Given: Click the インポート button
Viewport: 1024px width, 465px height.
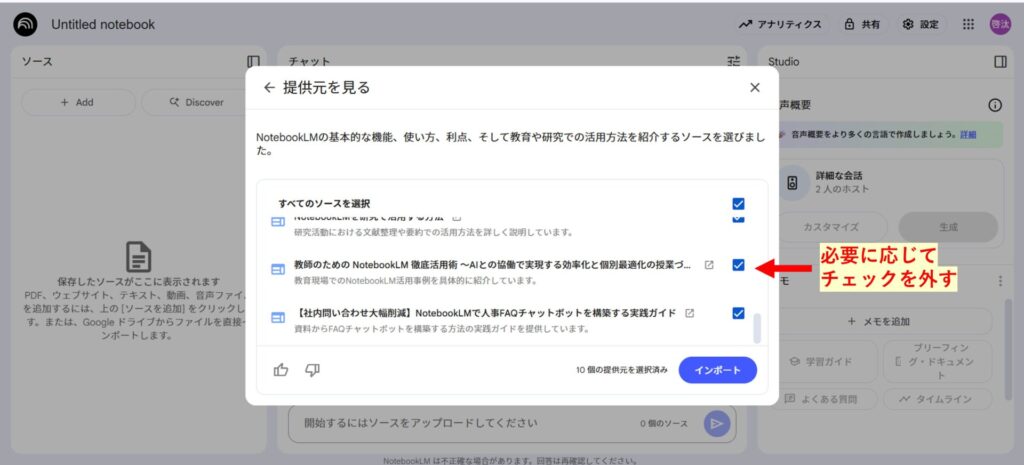Looking at the screenshot, I should [718, 370].
